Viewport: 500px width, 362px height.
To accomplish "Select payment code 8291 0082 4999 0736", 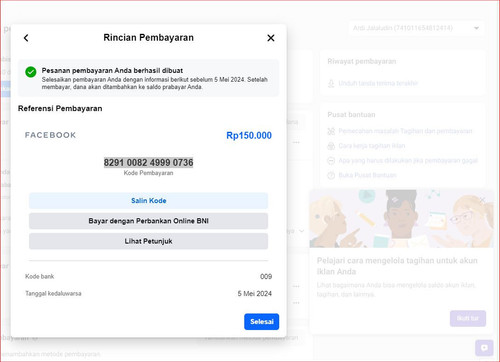I will pos(148,163).
